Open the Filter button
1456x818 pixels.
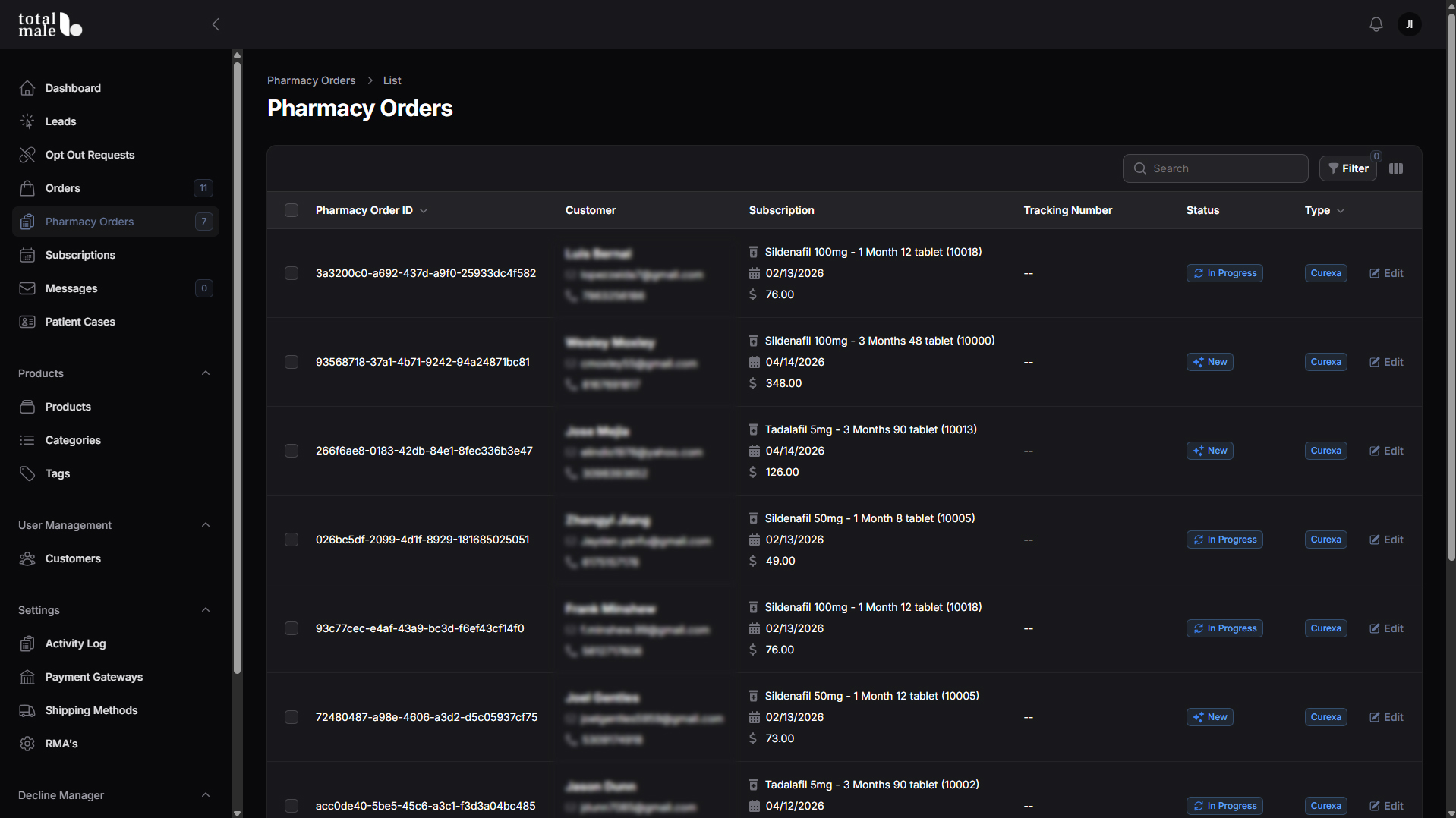point(1348,168)
